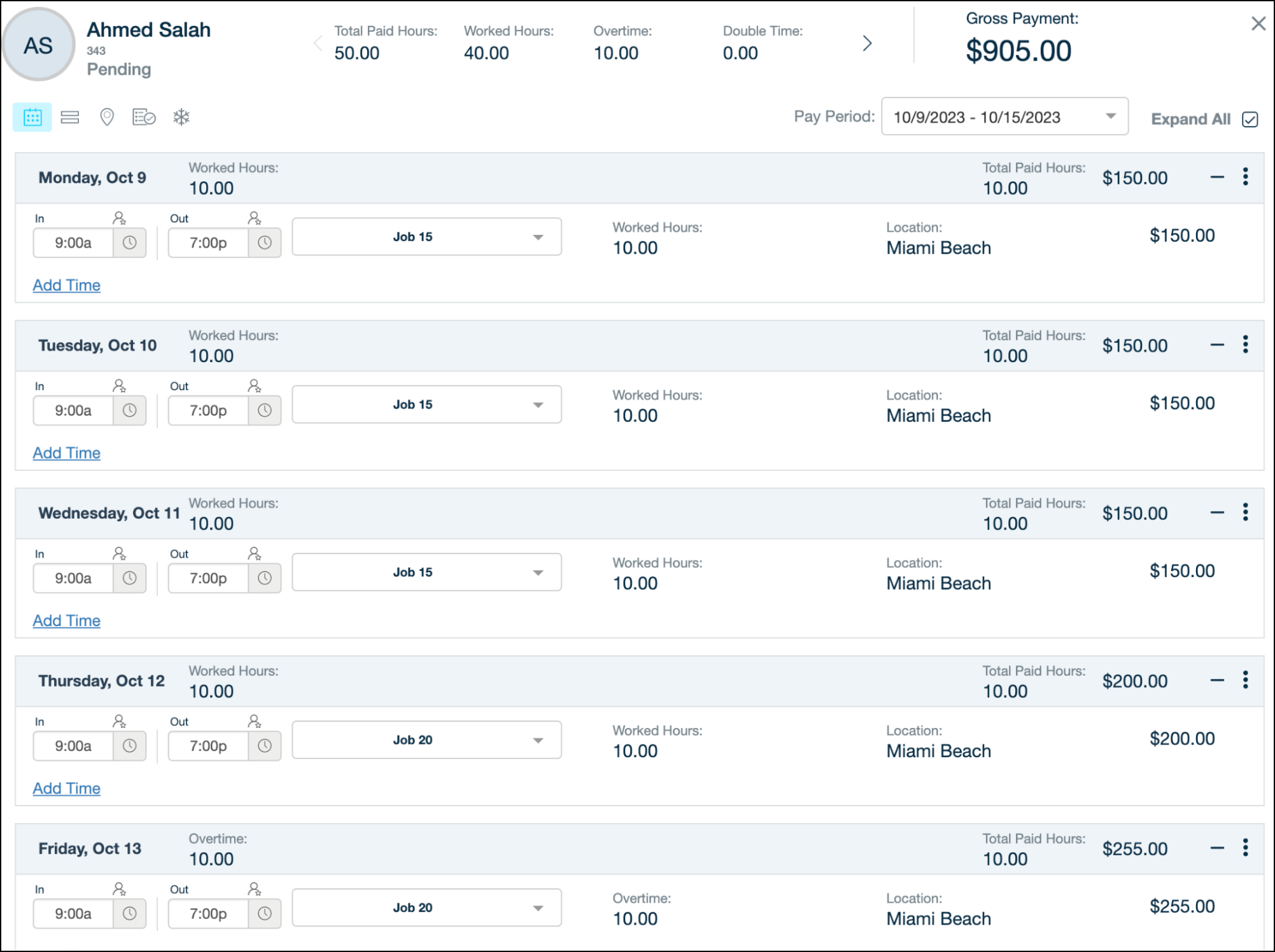The height and width of the screenshot is (952, 1275).
Task: Click Wednesday's 9:00a In time field
Action: 73,578
